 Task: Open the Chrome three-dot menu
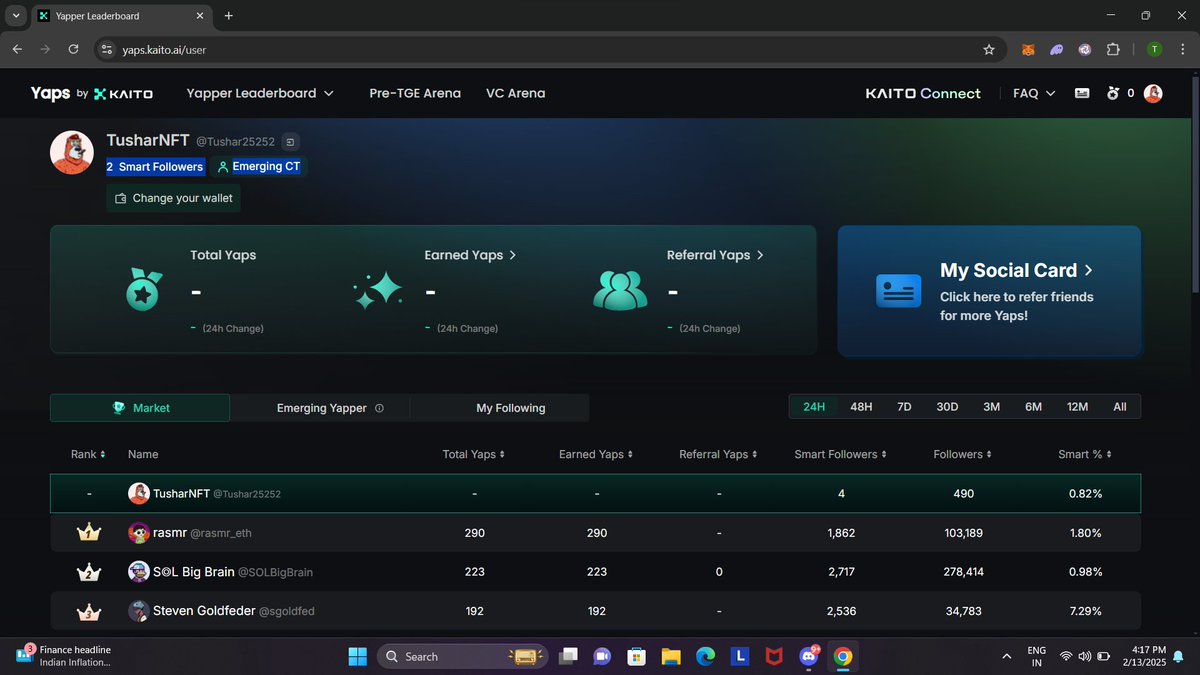(1181, 49)
